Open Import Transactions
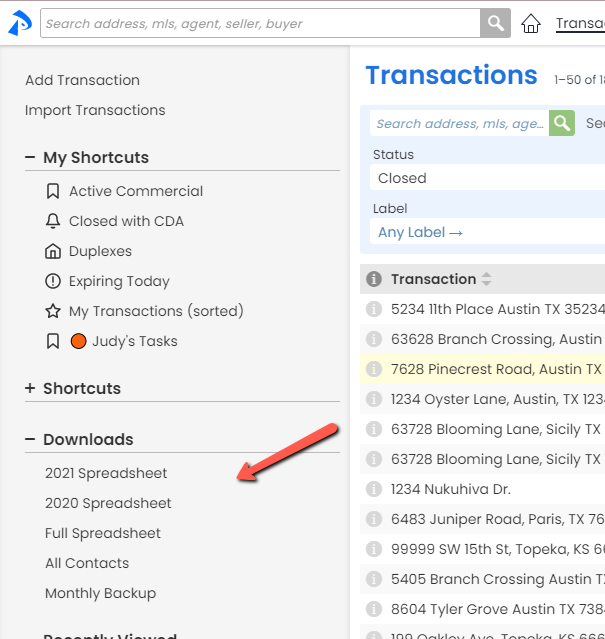This screenshot has width=605, height=639. [x=95, y=110]
